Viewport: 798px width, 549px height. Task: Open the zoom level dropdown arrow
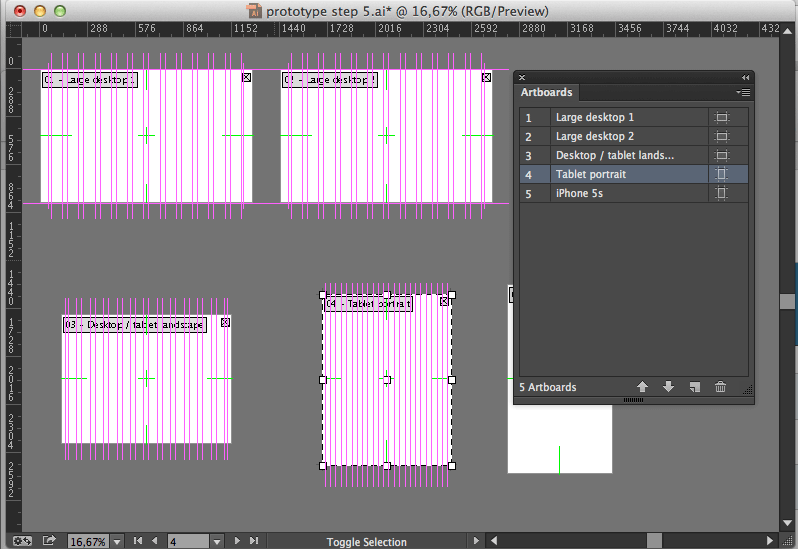click(x=117, y=541)
